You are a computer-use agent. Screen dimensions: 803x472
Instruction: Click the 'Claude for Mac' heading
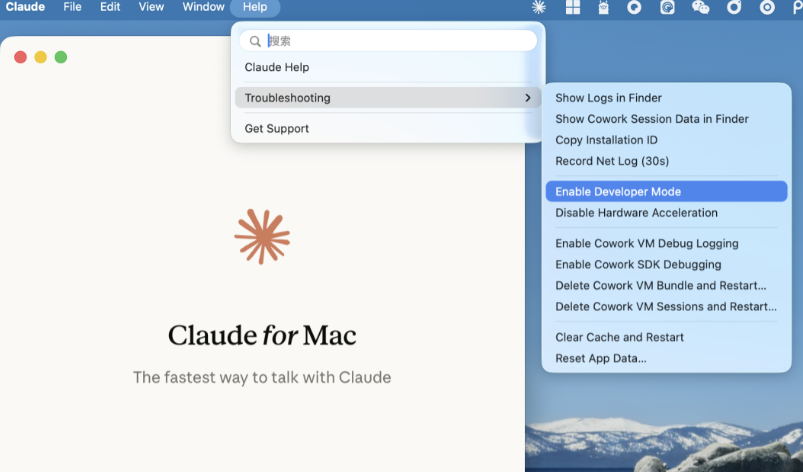262,335
